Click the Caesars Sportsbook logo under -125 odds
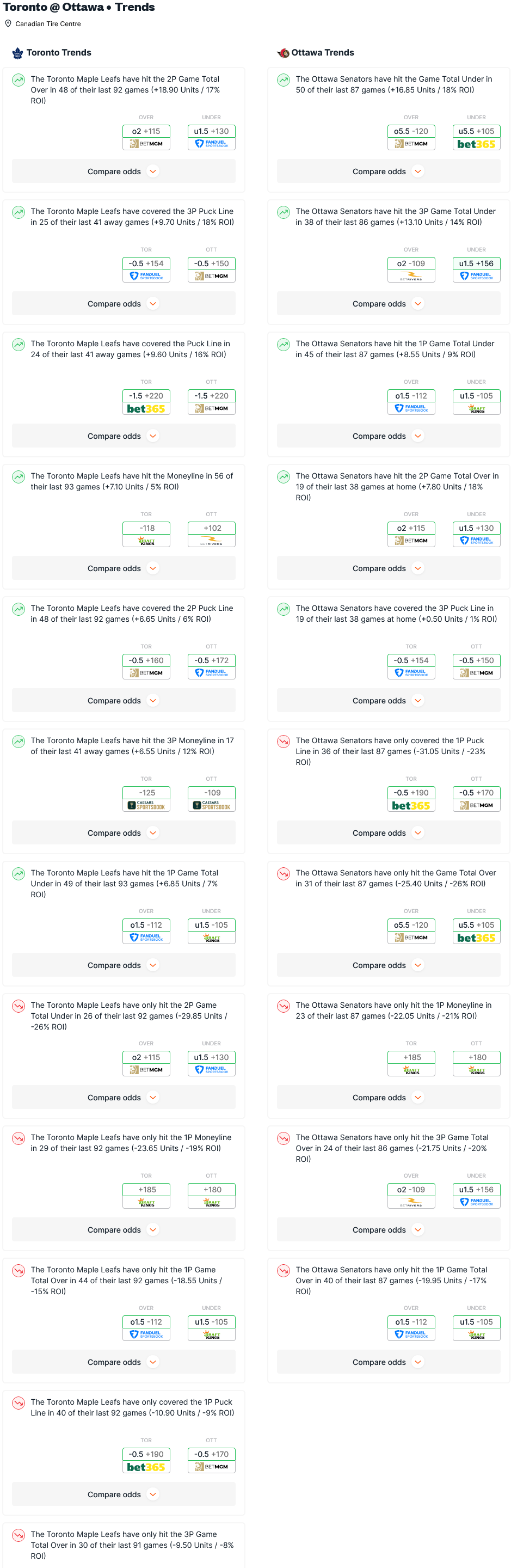511x1568 pixels. coord(146,805)
